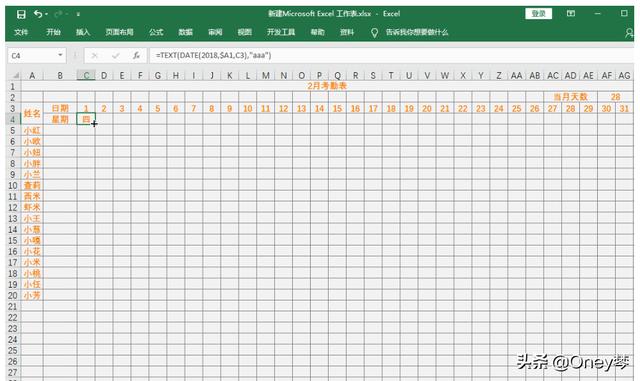
Task: Click the Redo arrow icon
Action: pos(58,14)
